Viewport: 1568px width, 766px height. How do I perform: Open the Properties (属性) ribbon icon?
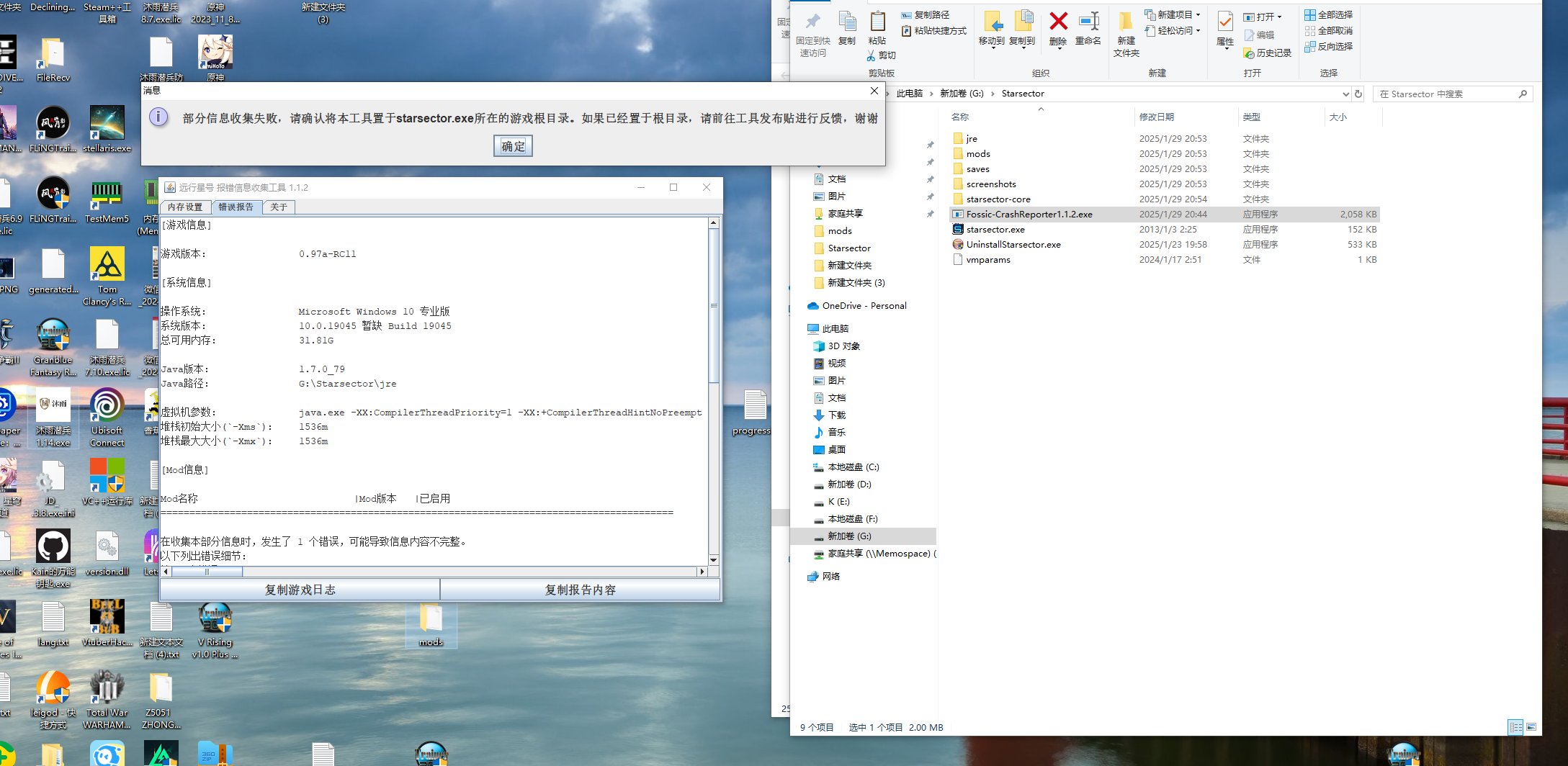point(1225,23)
